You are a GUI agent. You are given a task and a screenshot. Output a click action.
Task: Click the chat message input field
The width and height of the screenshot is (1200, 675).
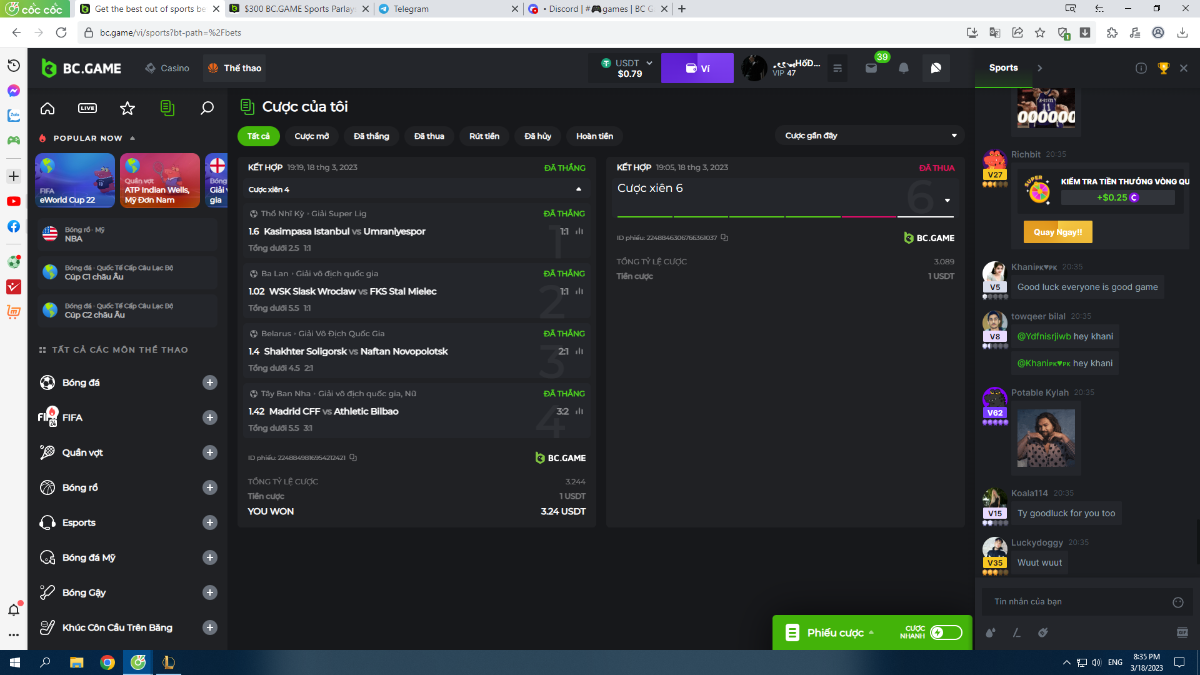1075,602
